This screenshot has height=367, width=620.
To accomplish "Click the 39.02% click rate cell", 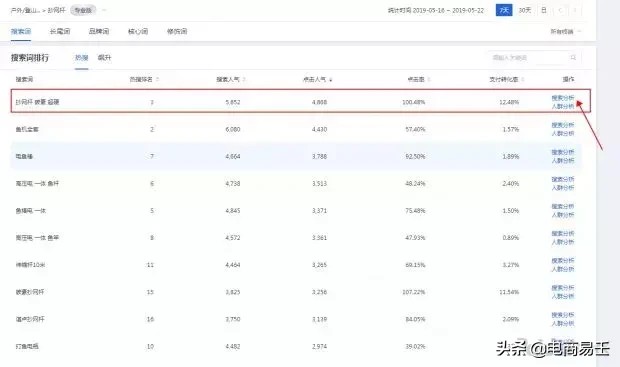I will click(x=415, y=346).
